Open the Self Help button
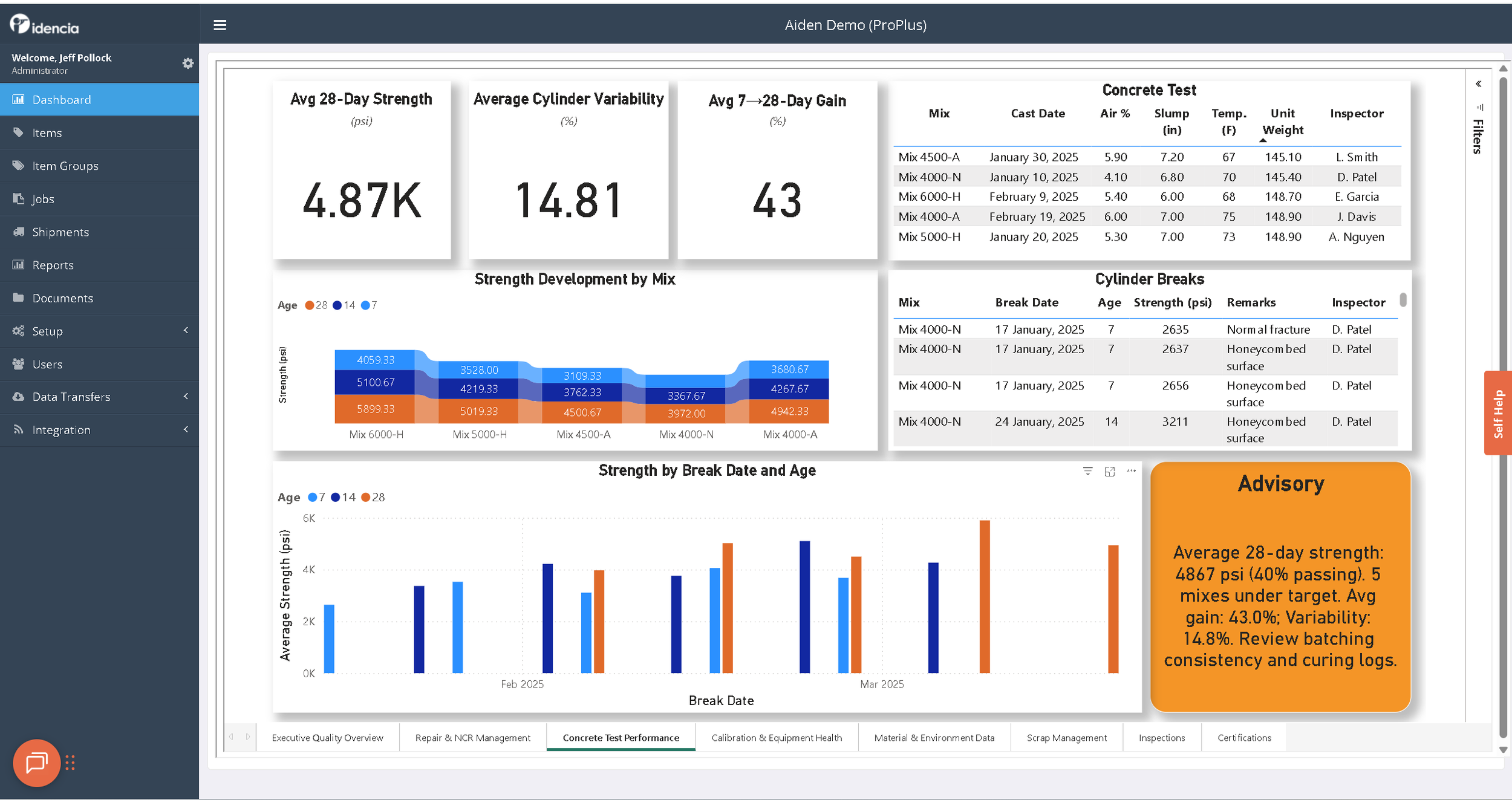1512x800 pixels. click(x=1498, y=413)
